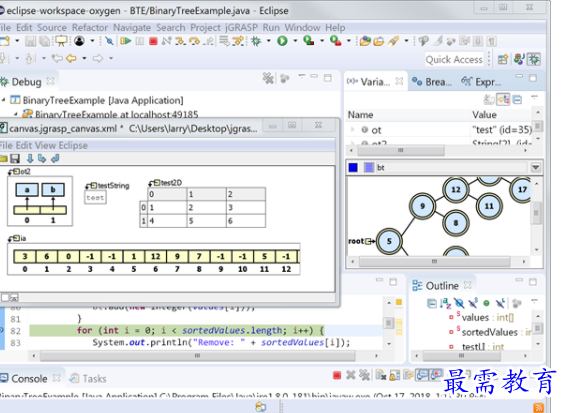This screenshot has height=413, width=565.
Task: Open the bt viewer dropdown arrow
Action: (535, 168)
